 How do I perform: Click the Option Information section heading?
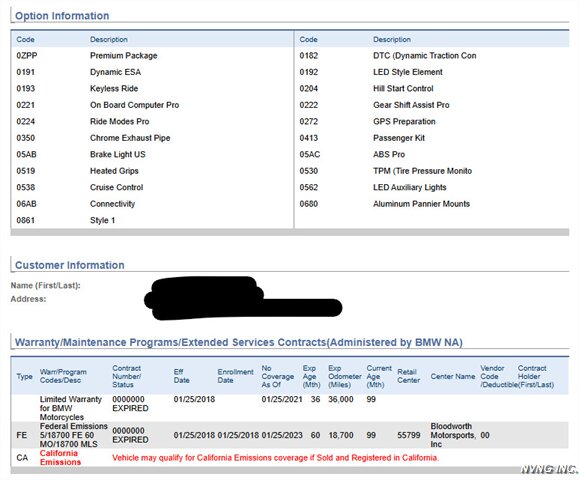[62, 16]
